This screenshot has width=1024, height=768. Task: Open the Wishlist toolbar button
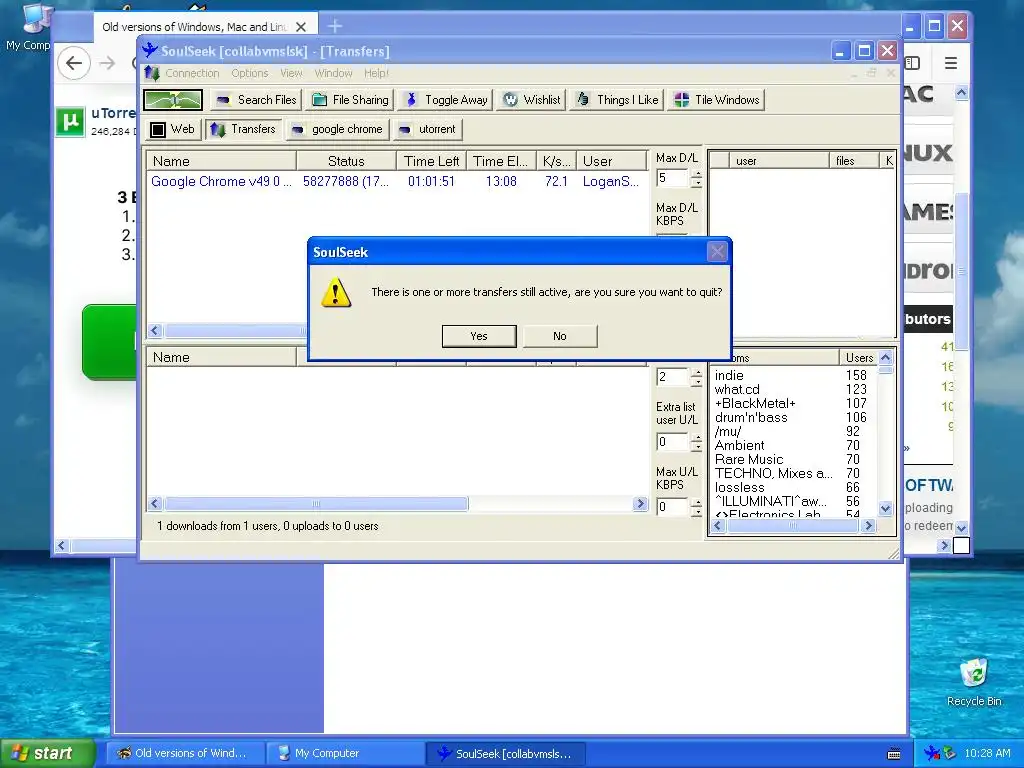coord(532,100)
